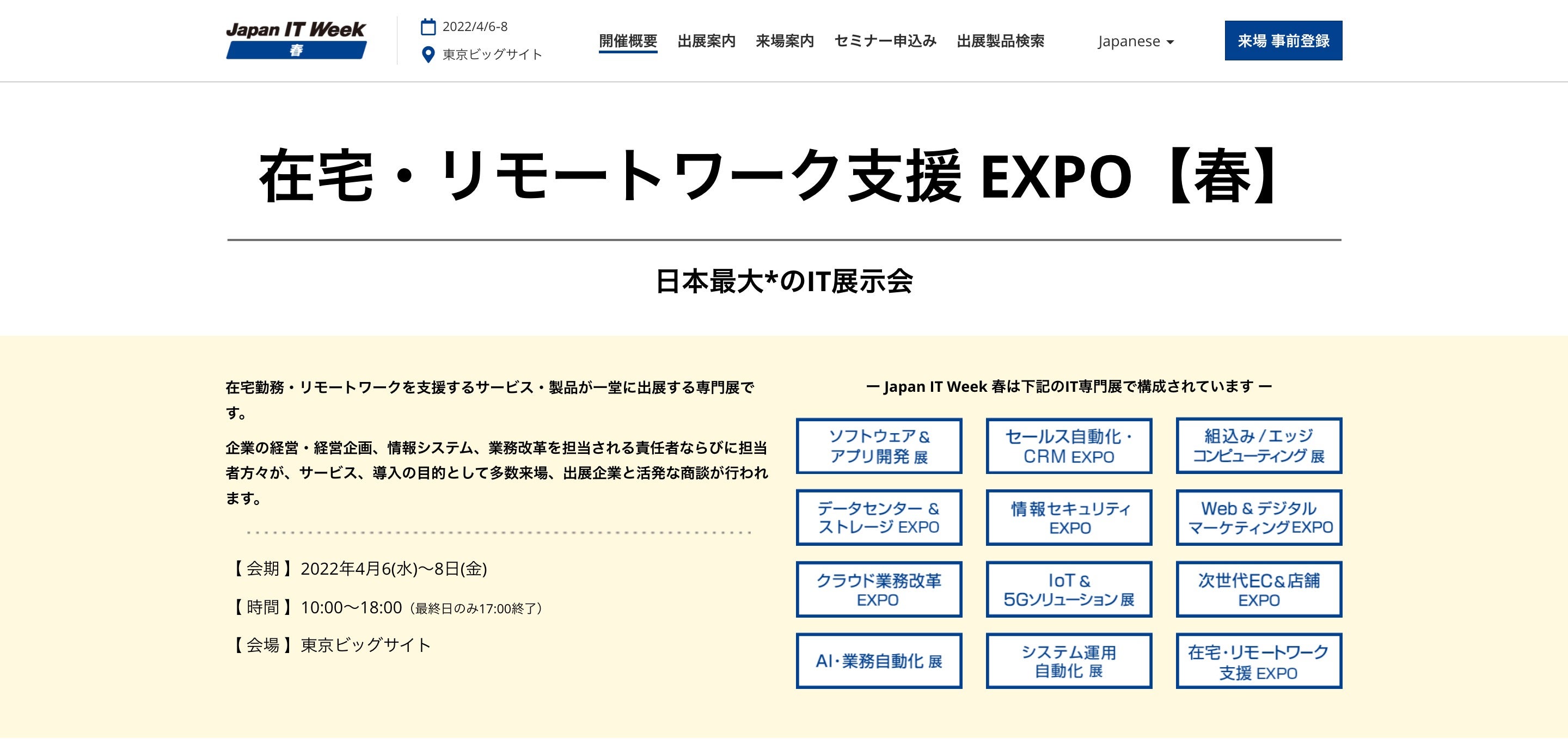This screenshot has width=1568, height=739.
Task: Open the 開催概要 menu item
Action: [x=628, y=41]
